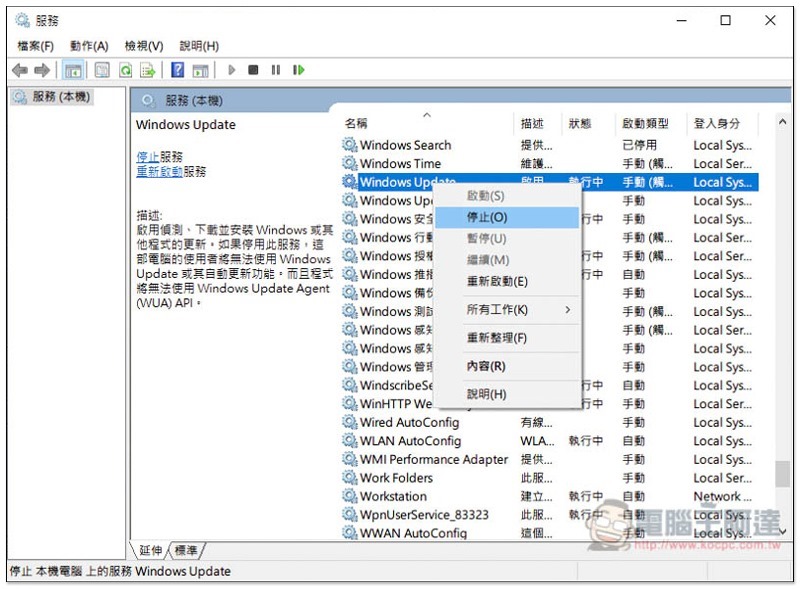The height and width of the screenshot is (589, 800).
Task: Click the Restart Service toolbar icon
Action: pyautogui.click(x=299, y=70)
